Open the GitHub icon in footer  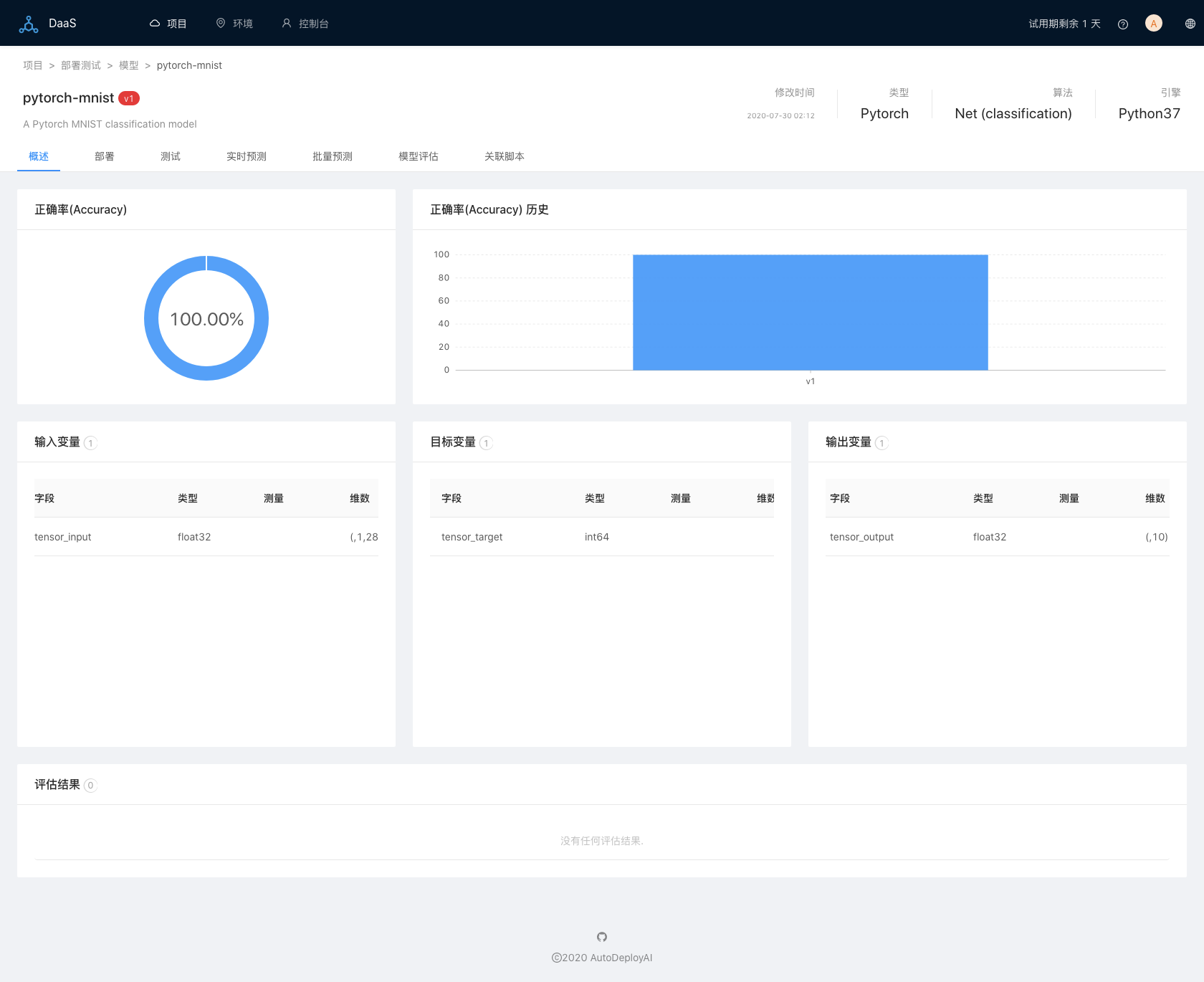tap(602, 937)
